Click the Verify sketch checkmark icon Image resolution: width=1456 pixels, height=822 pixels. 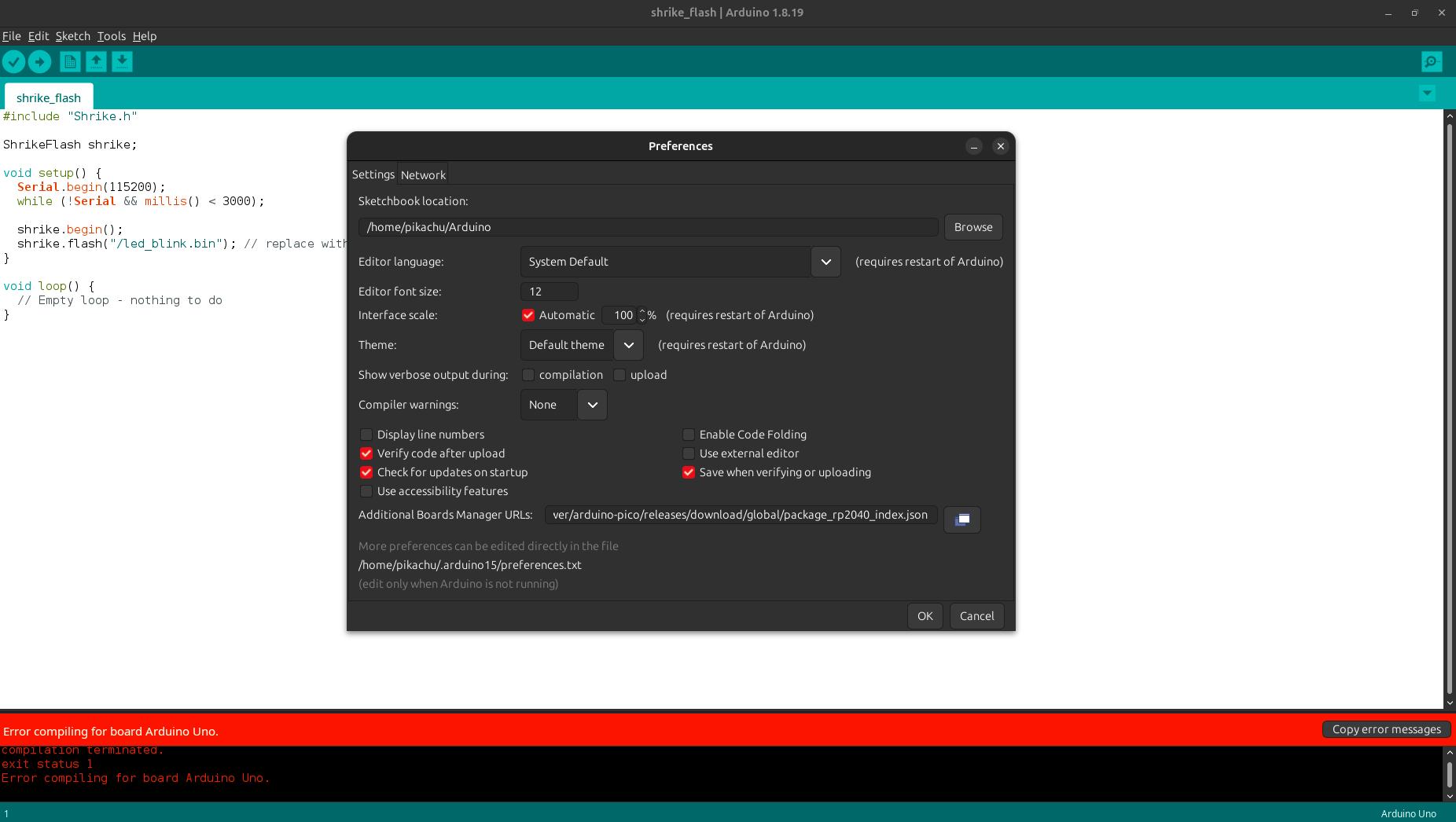coord(14,61)
